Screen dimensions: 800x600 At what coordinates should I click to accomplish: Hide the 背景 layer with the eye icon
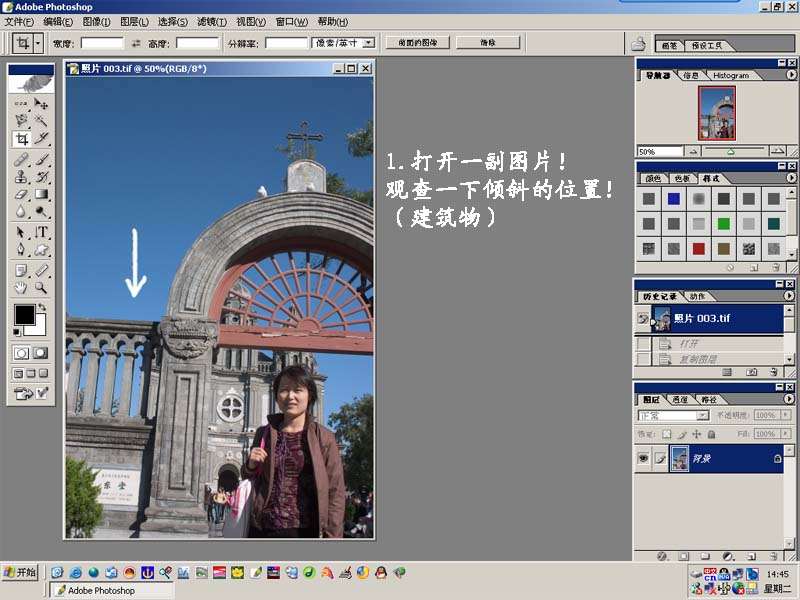pos(643,458)
